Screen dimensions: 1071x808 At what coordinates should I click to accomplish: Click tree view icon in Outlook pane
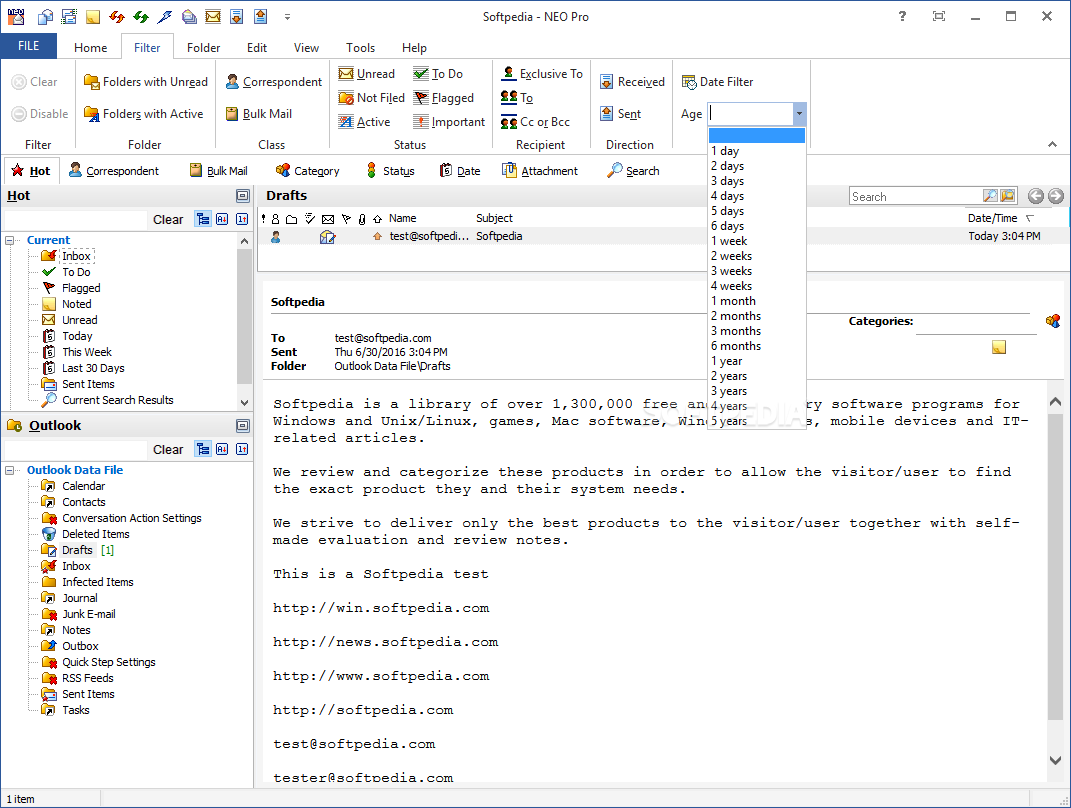203,449
